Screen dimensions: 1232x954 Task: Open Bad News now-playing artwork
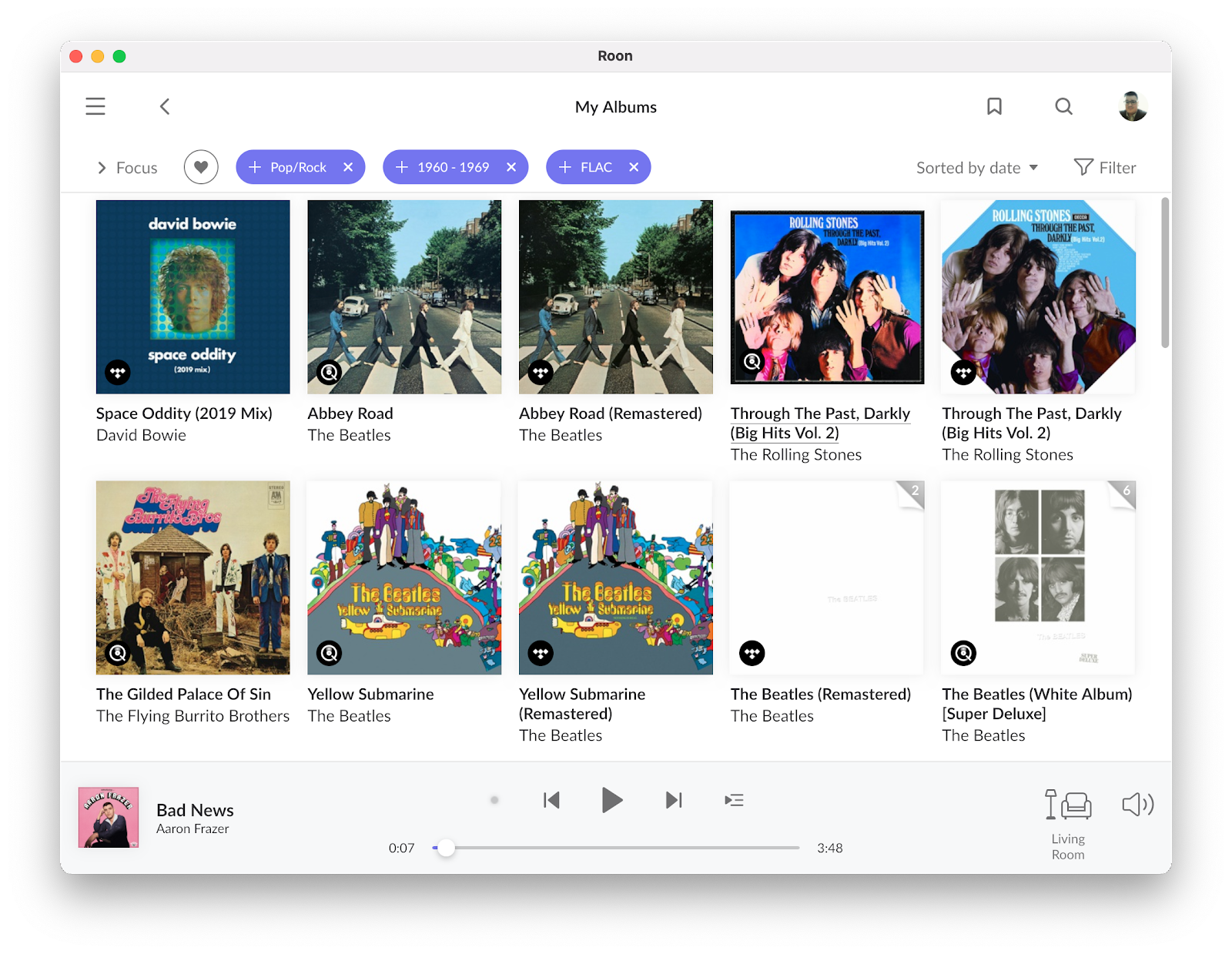109,817
